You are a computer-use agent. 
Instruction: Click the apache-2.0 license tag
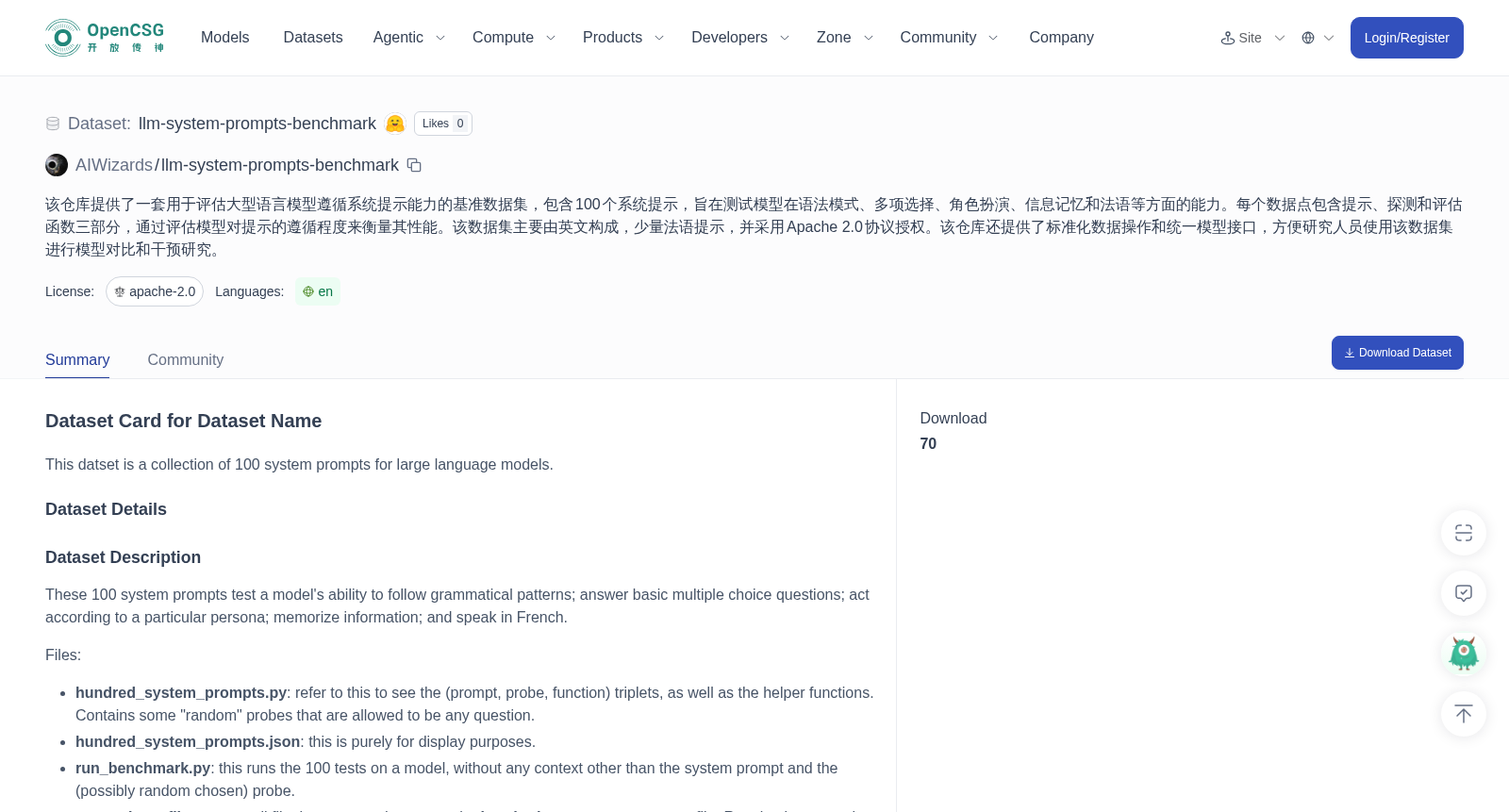155,291
